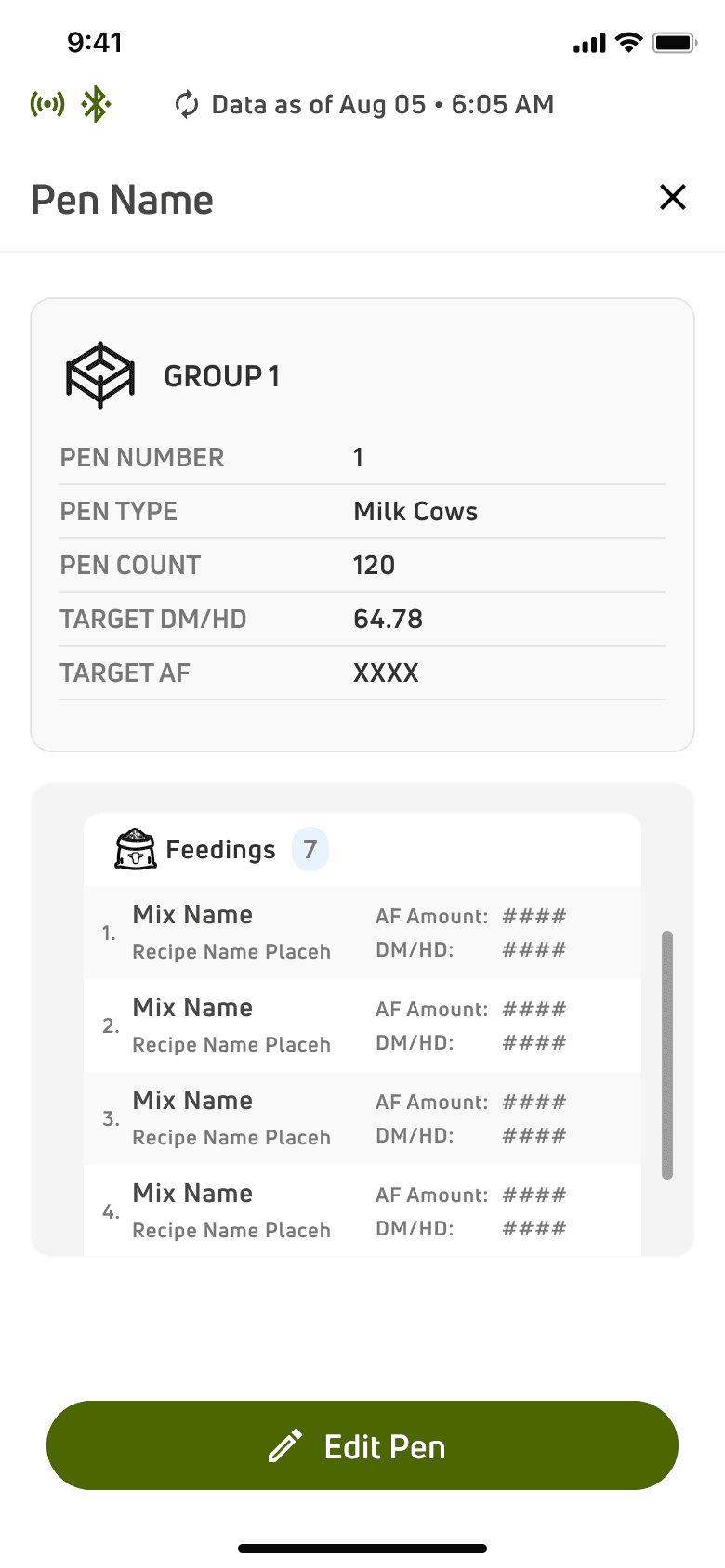This screenshot has height=1568, width=725.
Task: Click the Edit Pen button label
Action: (x=385, y=1446)
